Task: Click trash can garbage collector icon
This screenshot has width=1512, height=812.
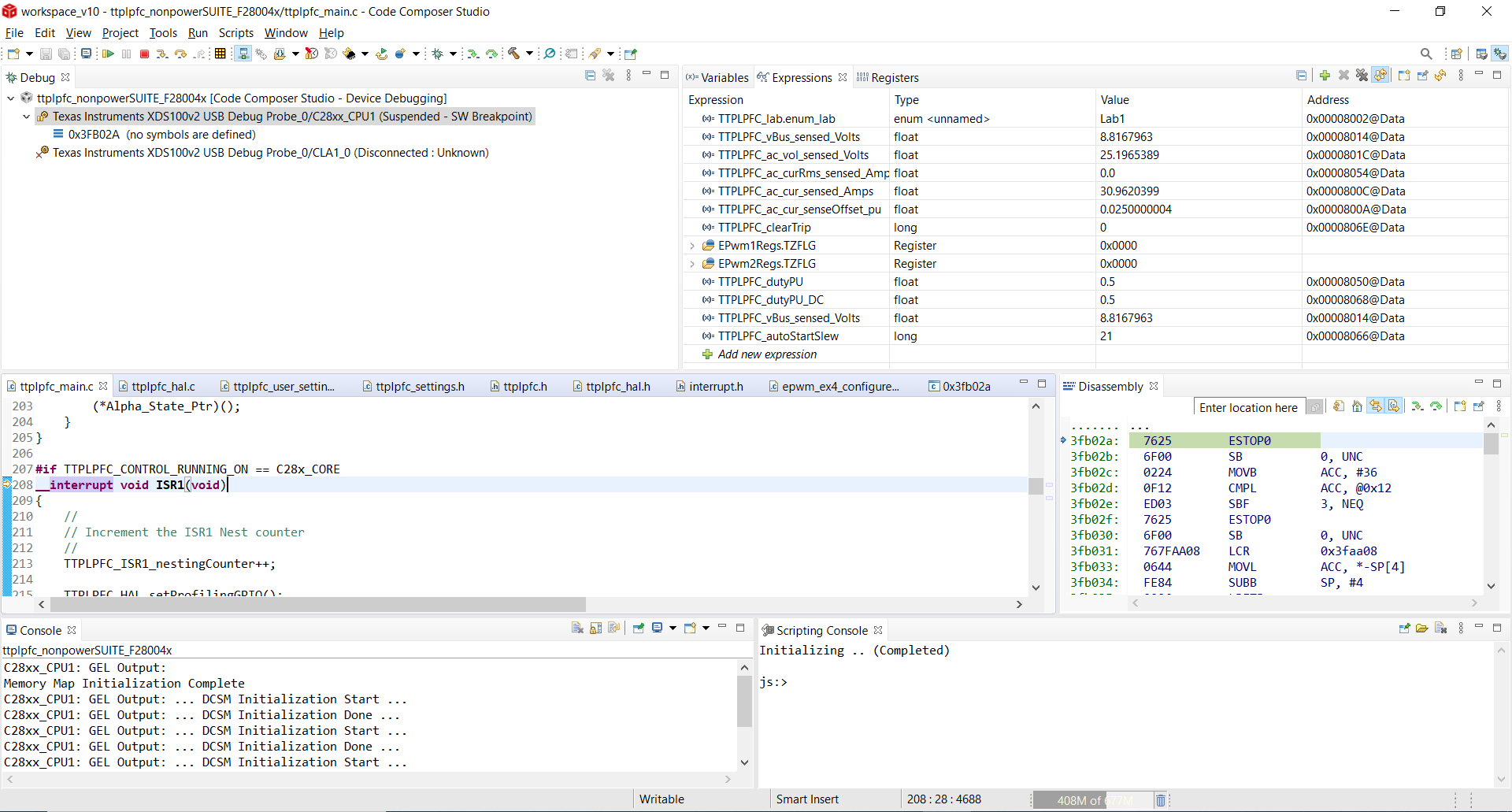Action: click(x=1160, y=800)
